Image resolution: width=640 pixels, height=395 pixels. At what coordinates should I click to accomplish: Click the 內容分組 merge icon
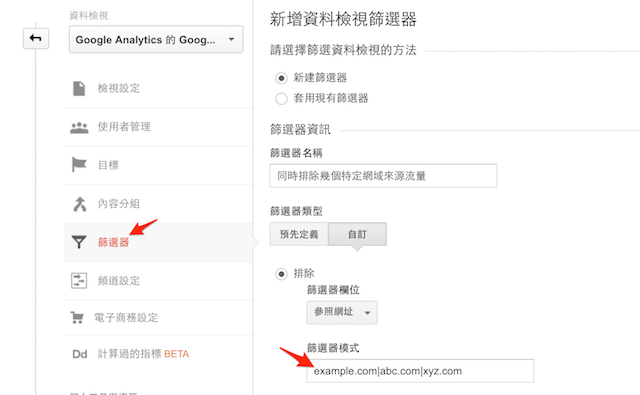[79, 204]
